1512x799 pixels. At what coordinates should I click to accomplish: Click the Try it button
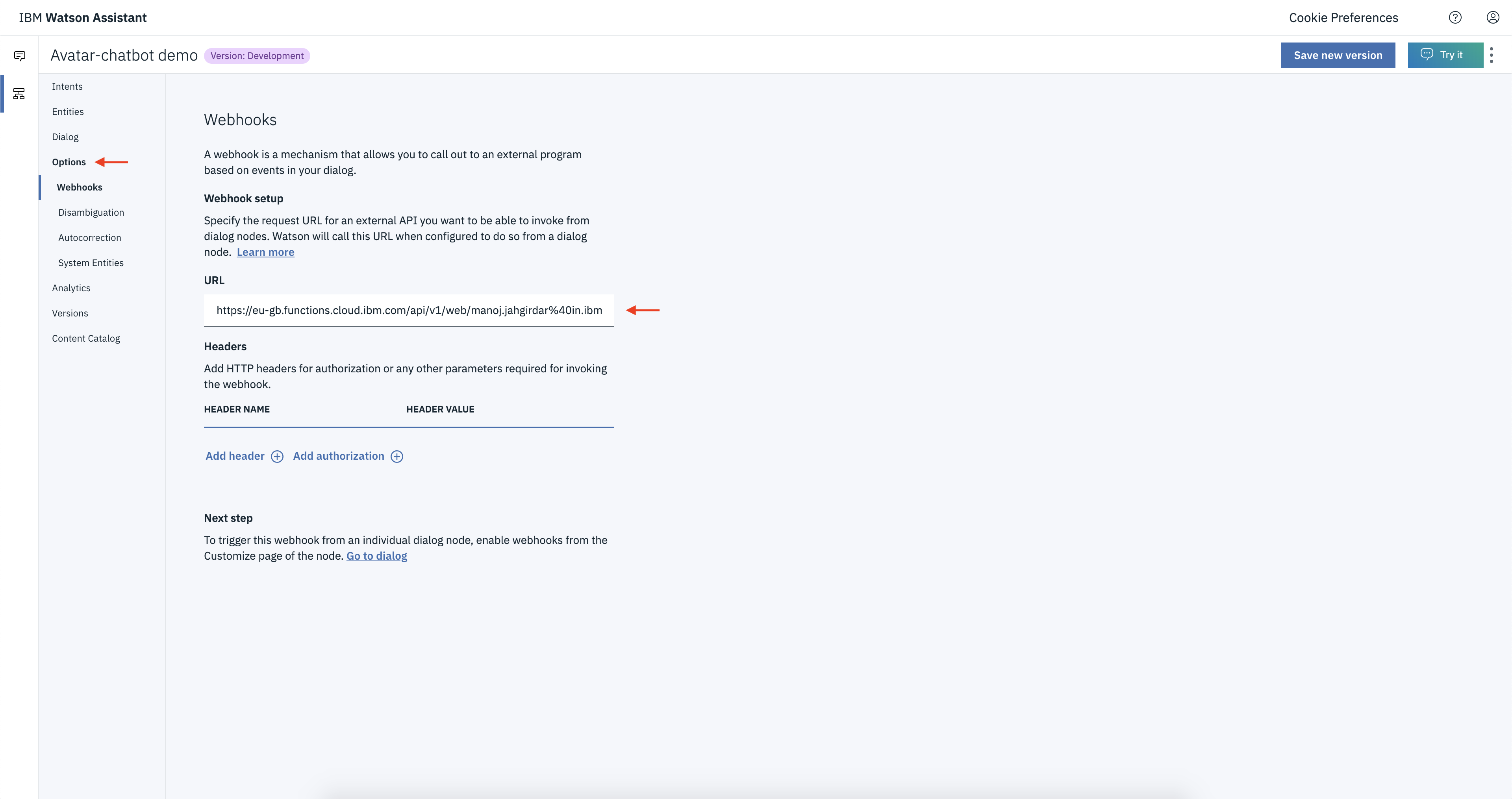click(x=1445, y=55)
